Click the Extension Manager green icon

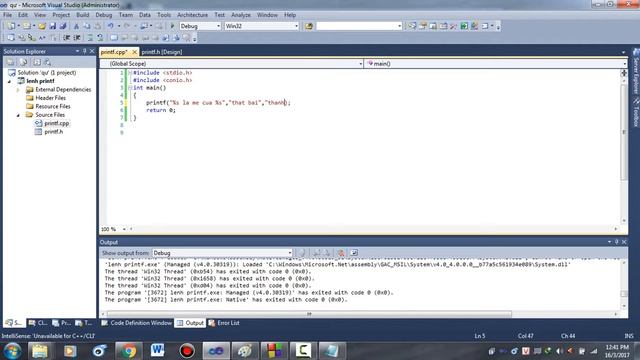(464, 26)
